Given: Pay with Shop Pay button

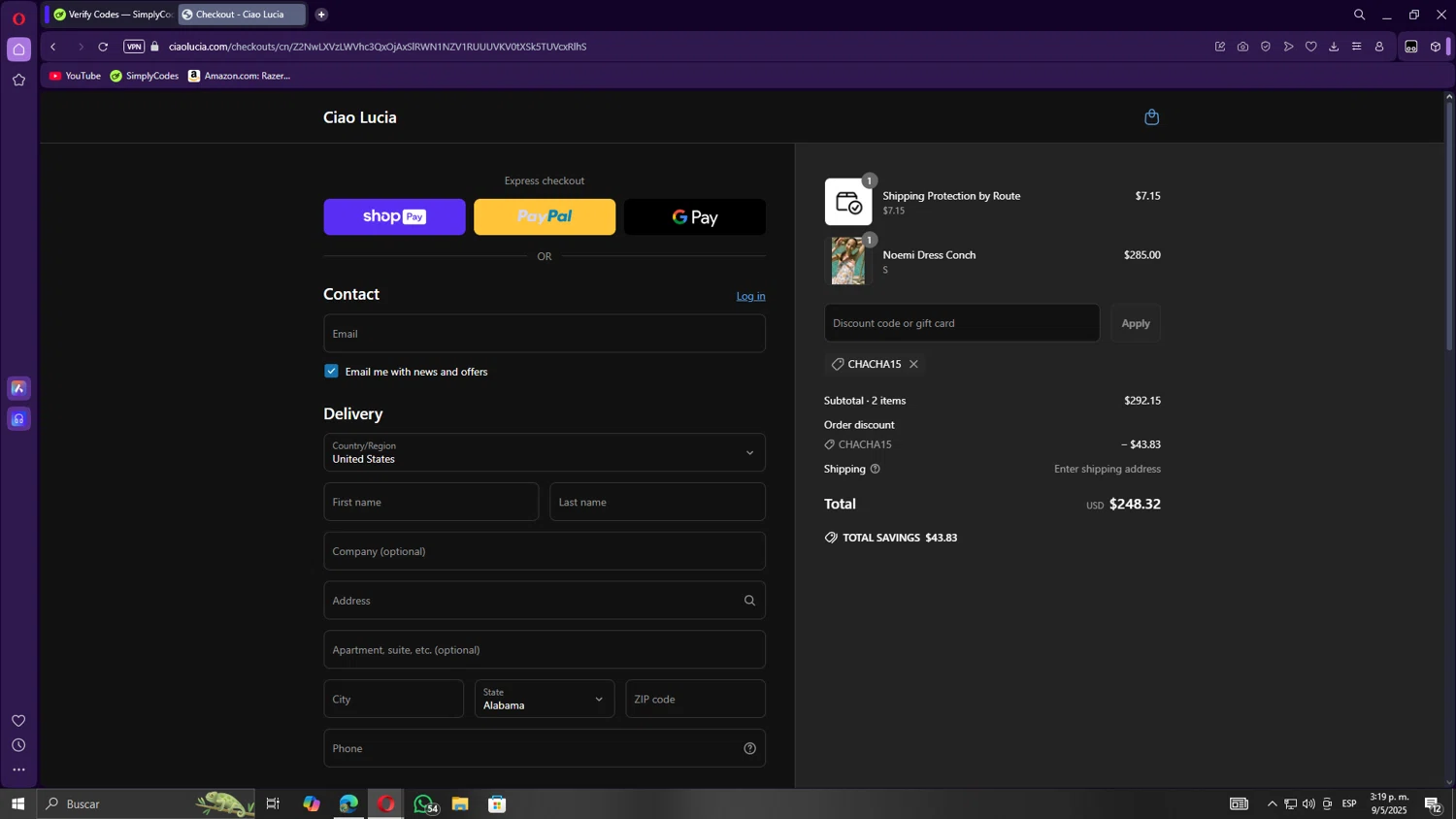Looking at the screenshot, I should click(x=394, y=216).
